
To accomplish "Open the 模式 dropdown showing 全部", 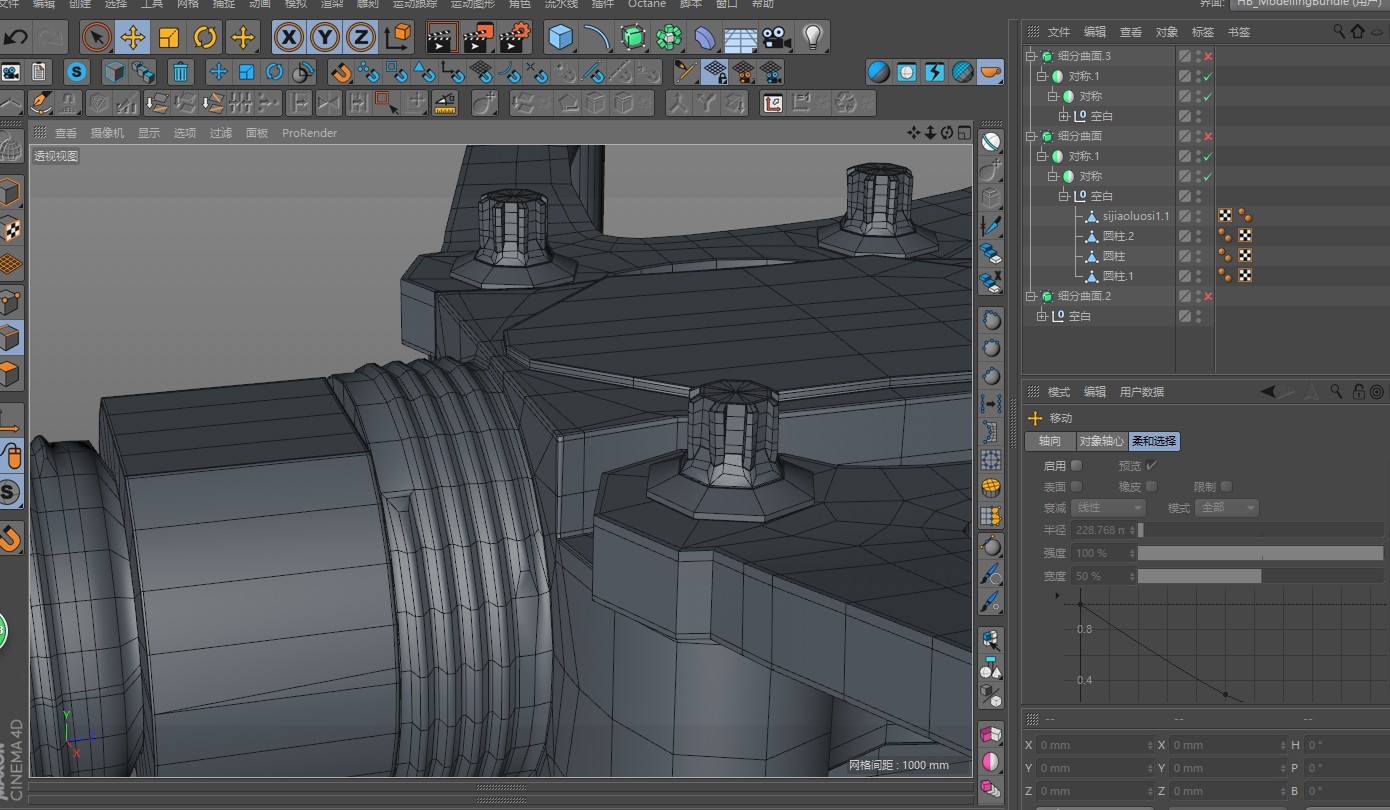I will [x=1227, y=507].
